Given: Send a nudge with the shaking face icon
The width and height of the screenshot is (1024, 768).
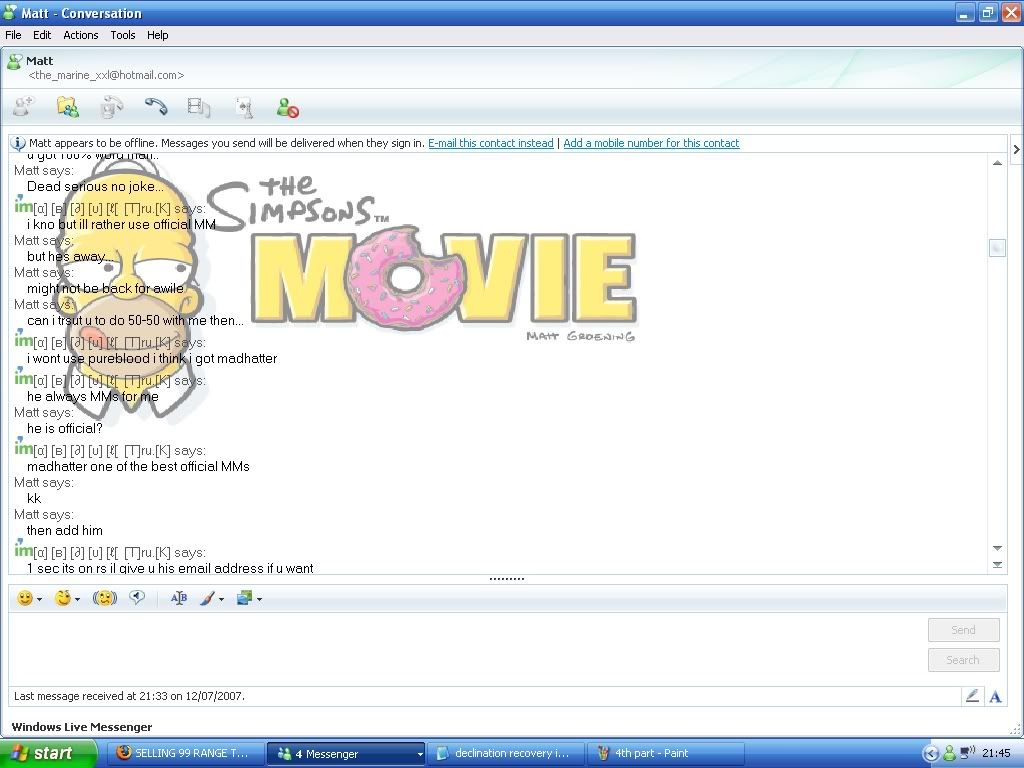Looking at the screenshot, I should pos(105,598).
